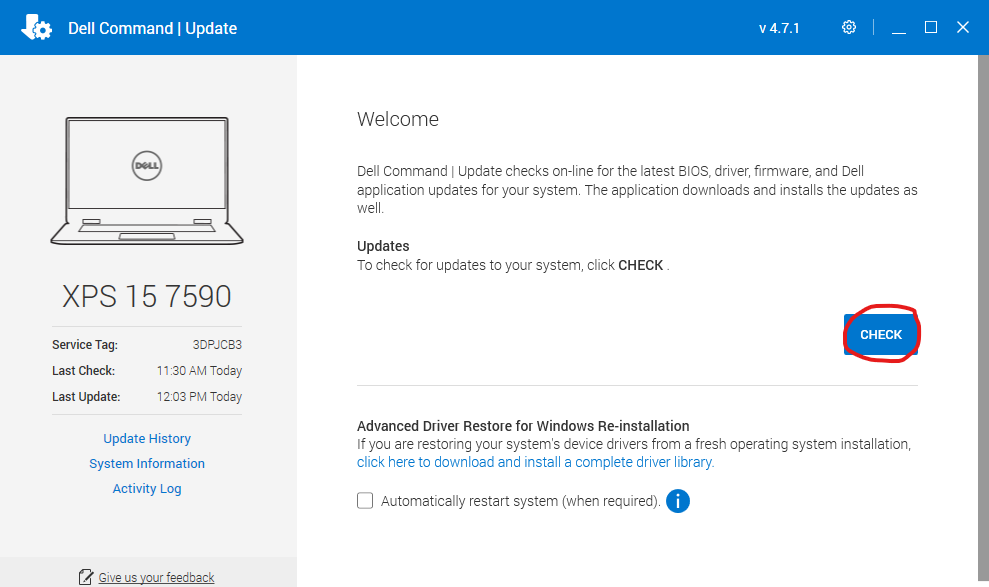989x587 pixels.
Task: Open the Activity Log
Action: pos(146,488)
